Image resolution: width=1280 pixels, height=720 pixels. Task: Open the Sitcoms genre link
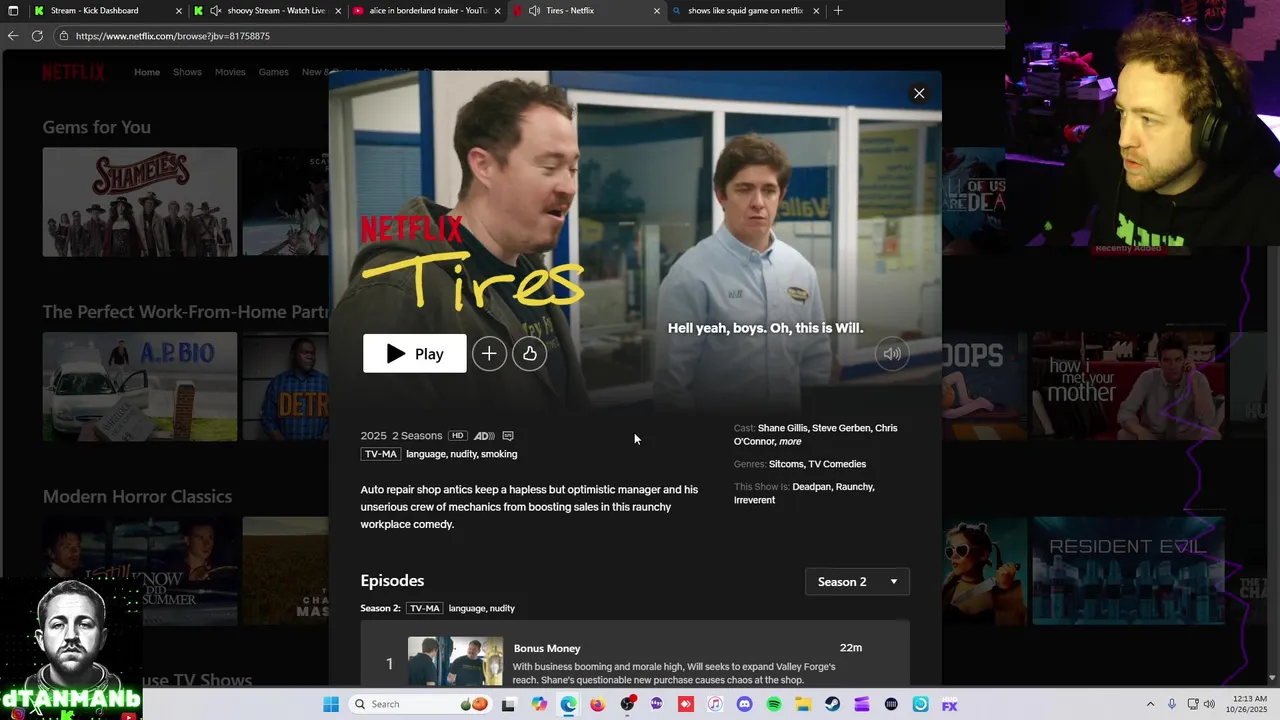tap(786, 464)
